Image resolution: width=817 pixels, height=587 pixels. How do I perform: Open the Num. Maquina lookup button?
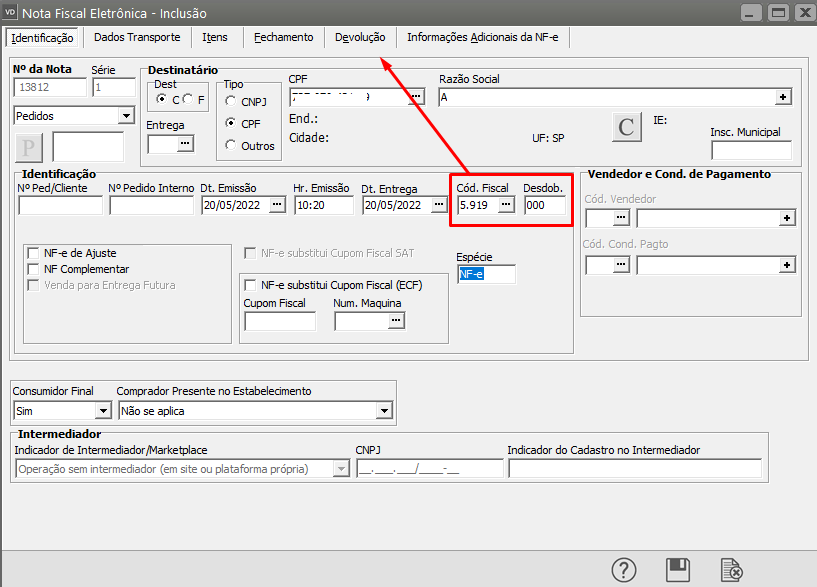(x=396, y=321)
